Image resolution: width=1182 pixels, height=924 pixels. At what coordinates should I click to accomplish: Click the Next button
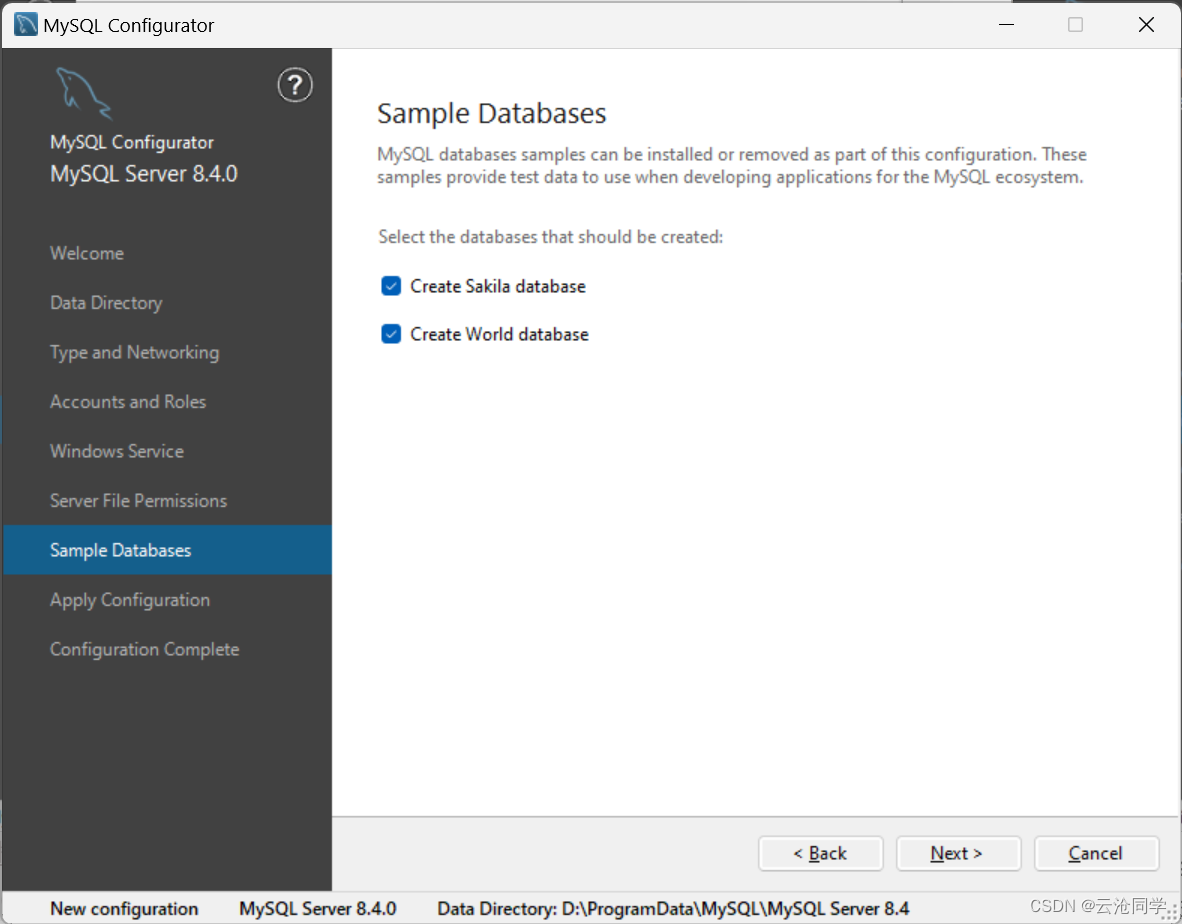click(958, 853)
